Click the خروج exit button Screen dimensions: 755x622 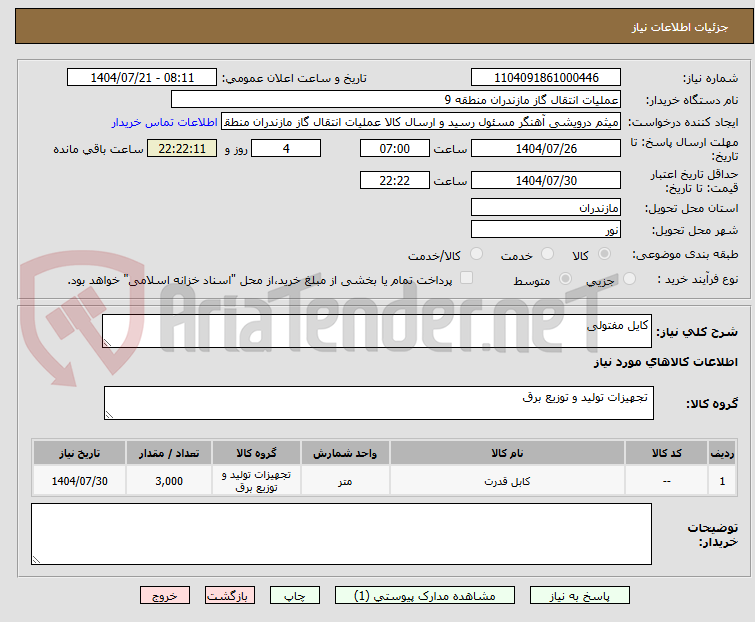pyautogui.click(x=165, y=596)
